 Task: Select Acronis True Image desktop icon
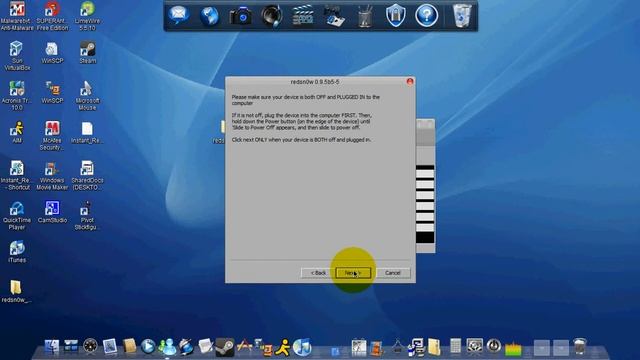(x=17, y=96)
